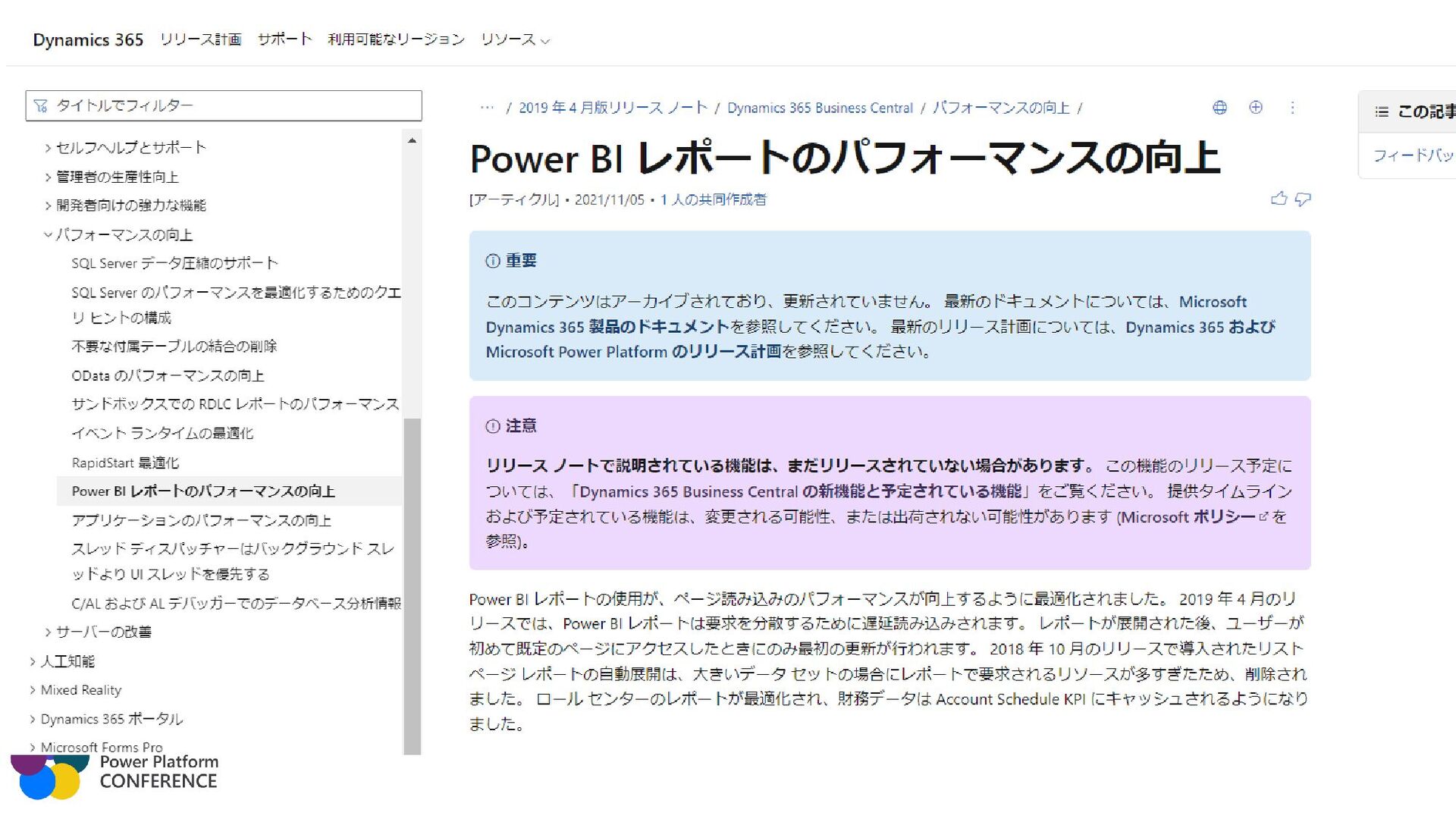Click the scrollbar up arrow in sidebar
This screenshot has width=1456, height=819.
pyautogui.click(x=412, y=140)
